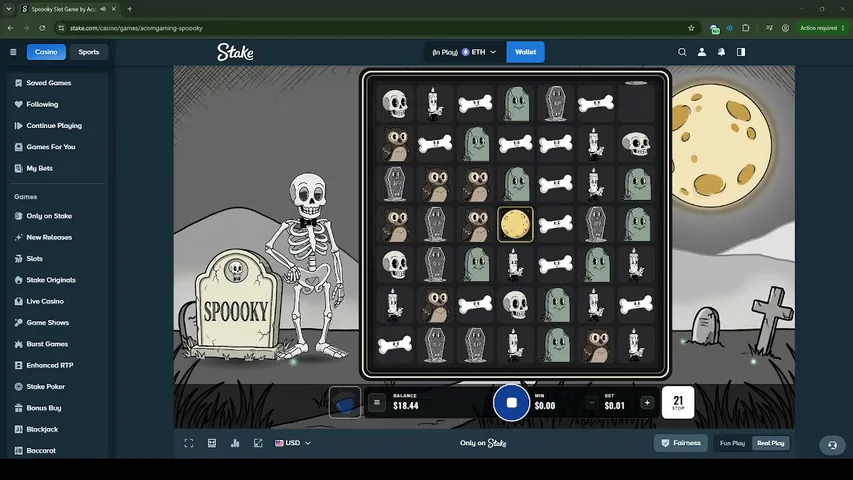Open the ETH currency dropdown
The image size is (853, 480).
[464, 52]
